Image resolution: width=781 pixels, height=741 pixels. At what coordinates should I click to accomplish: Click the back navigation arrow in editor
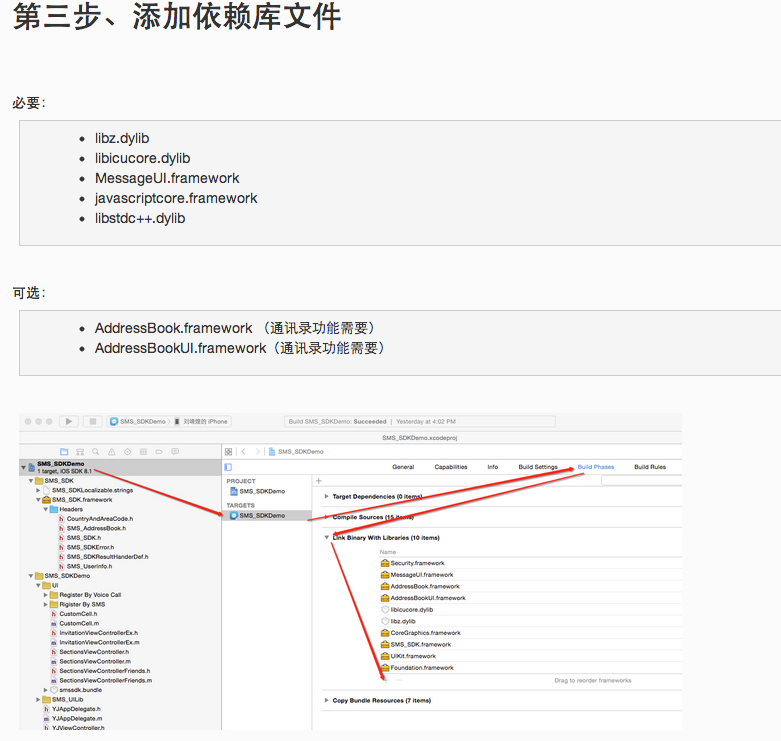243,452
